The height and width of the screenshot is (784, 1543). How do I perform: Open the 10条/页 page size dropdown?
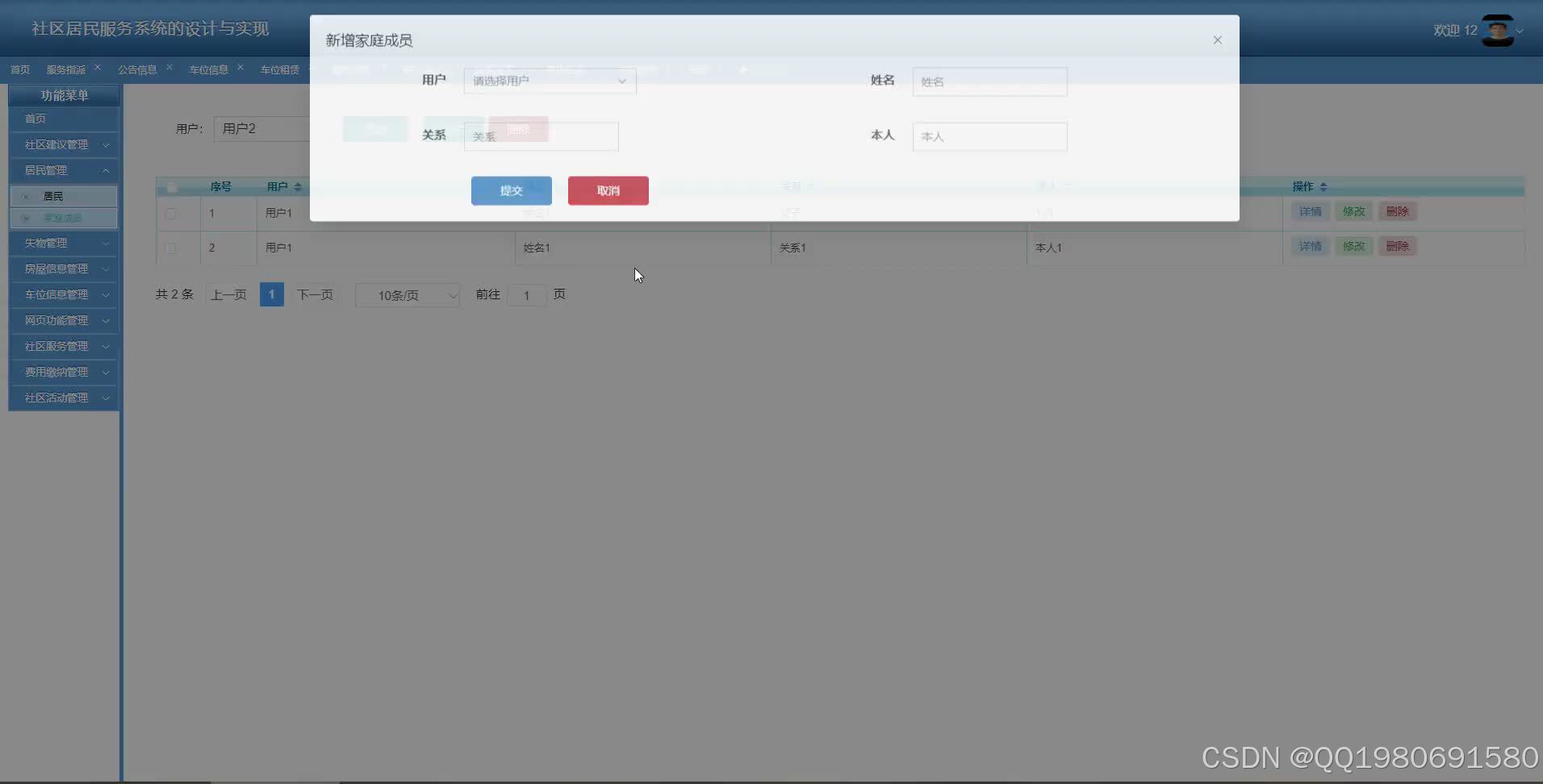(408, 295)
